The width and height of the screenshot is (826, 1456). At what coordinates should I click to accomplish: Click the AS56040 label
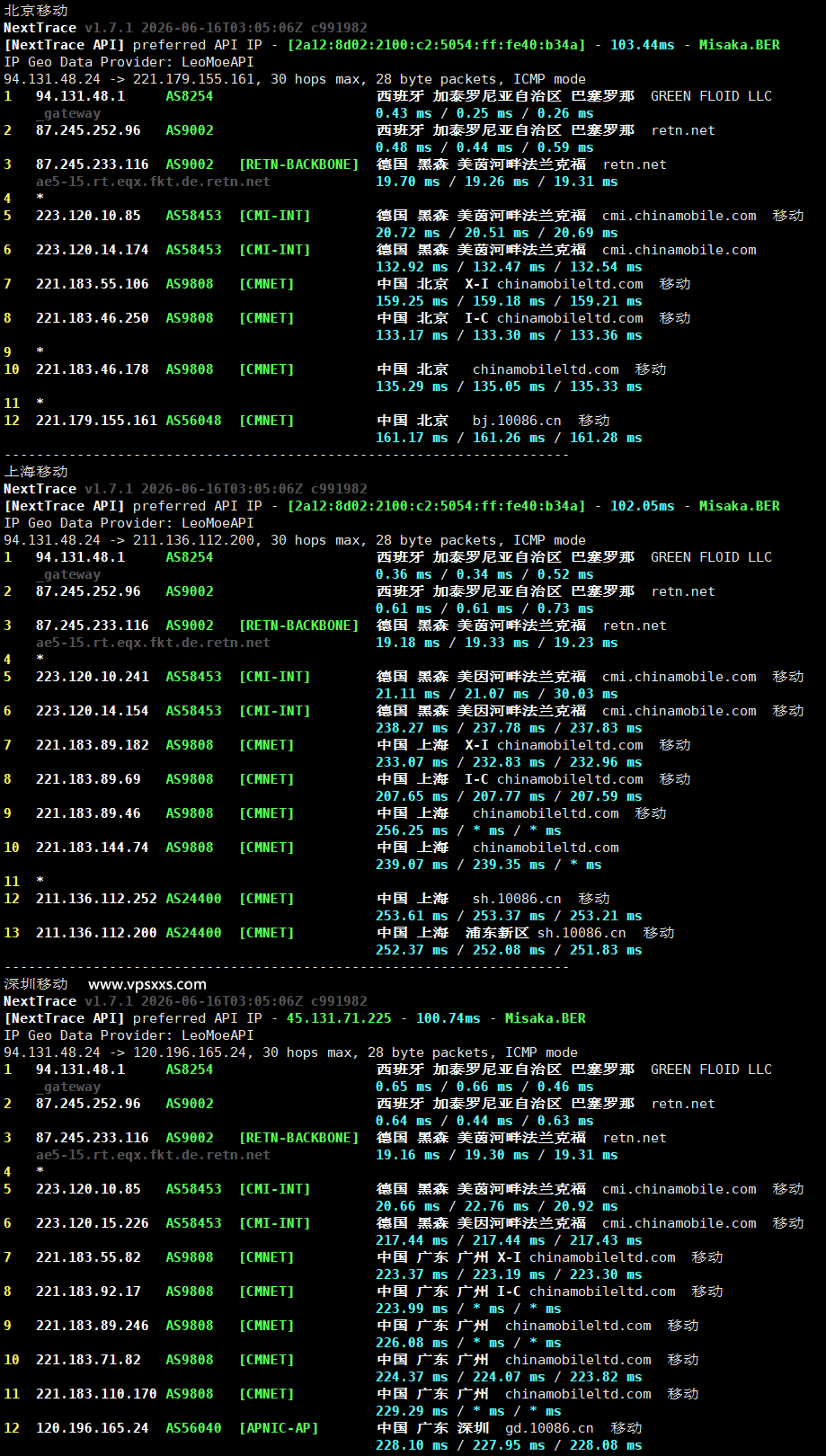(193, 1428)
